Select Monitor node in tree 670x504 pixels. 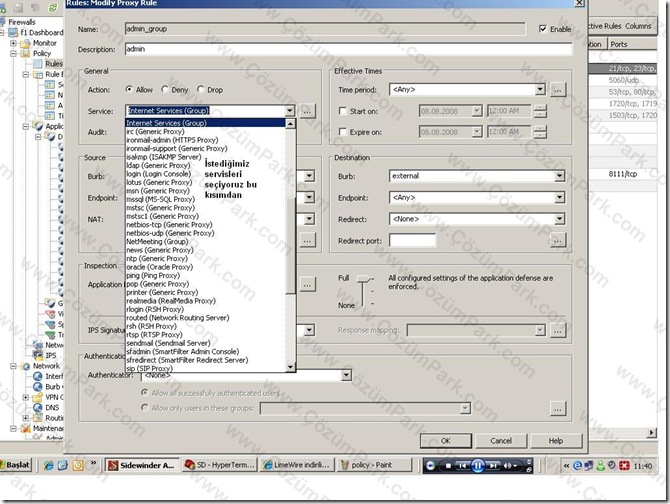click(x=45, y=43)
